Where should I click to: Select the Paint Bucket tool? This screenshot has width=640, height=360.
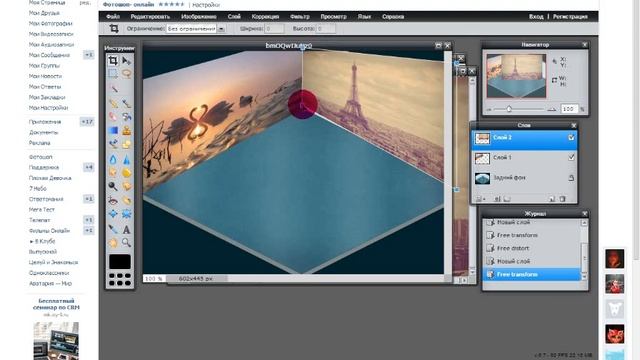pos(127,117)
